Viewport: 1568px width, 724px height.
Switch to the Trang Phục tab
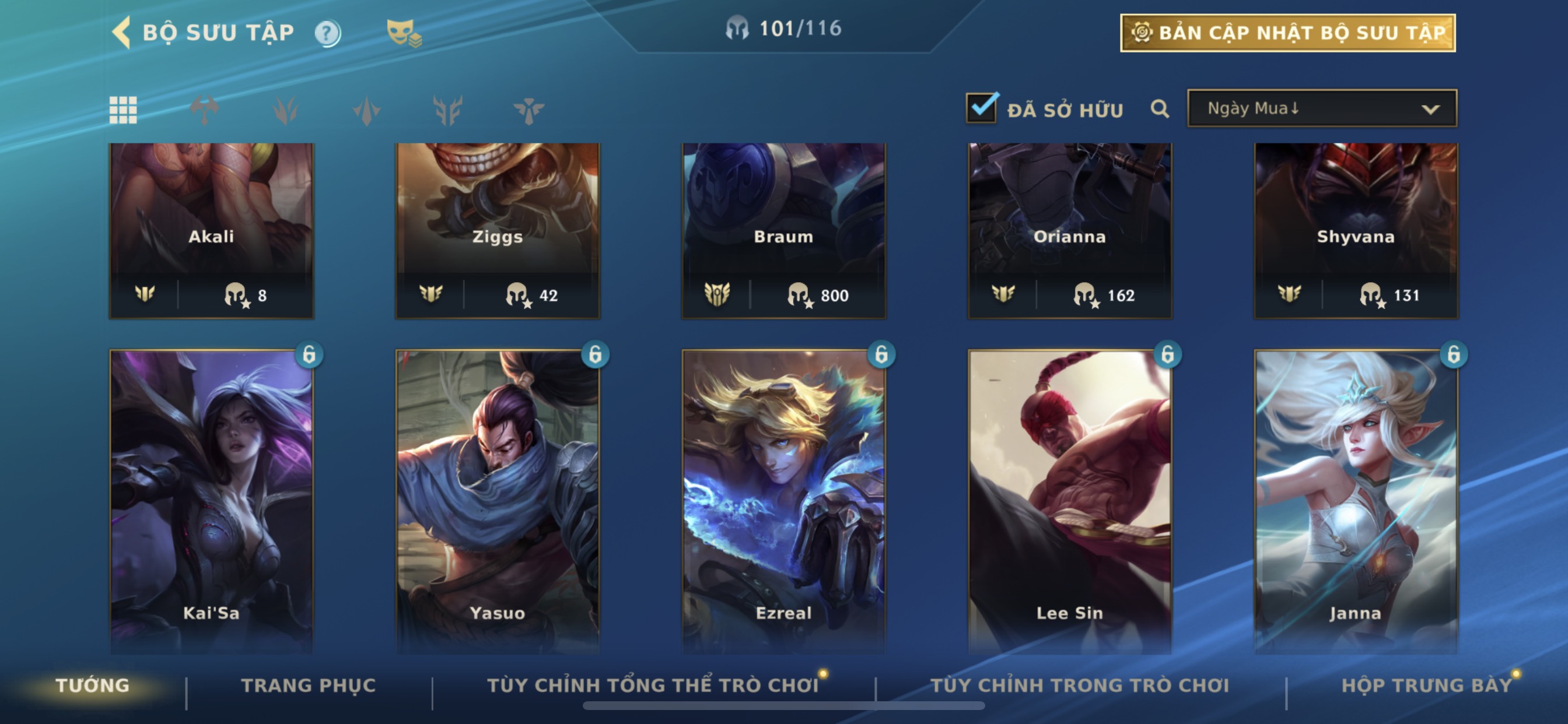[309, 685]
